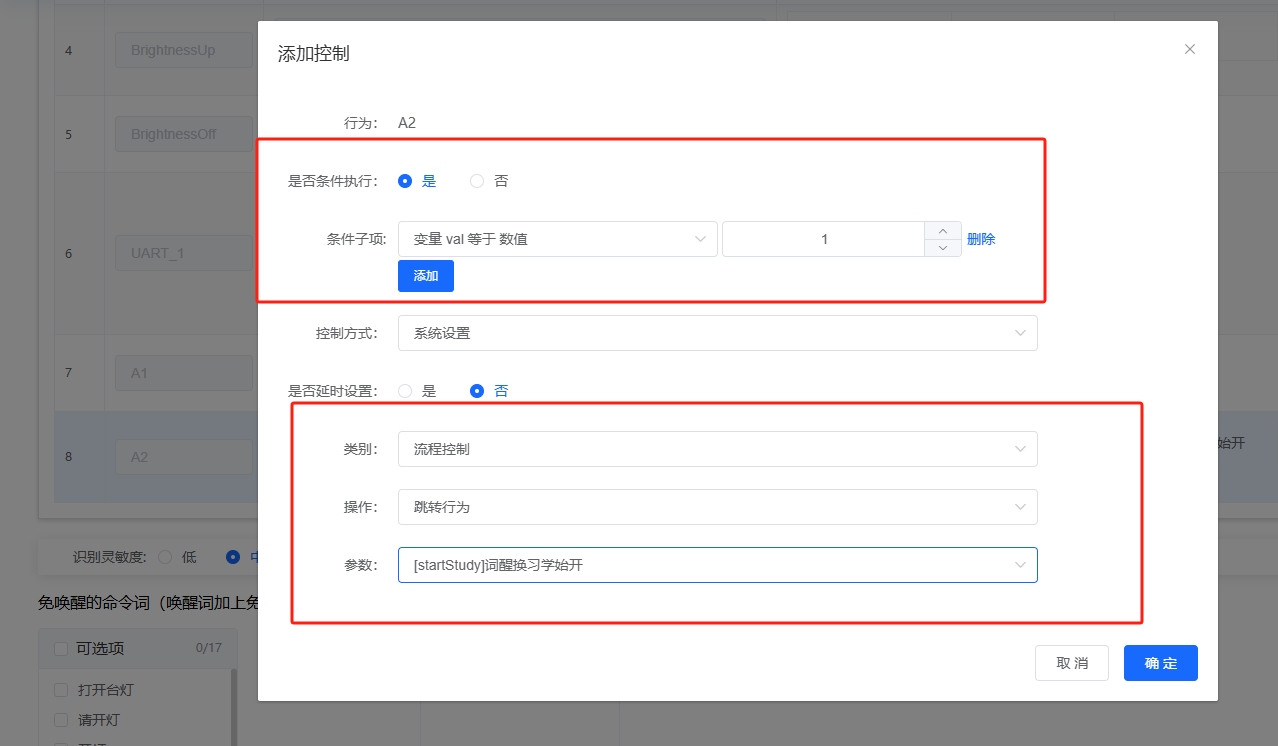Select 否 to disable delay setting

tap(477, 391)
